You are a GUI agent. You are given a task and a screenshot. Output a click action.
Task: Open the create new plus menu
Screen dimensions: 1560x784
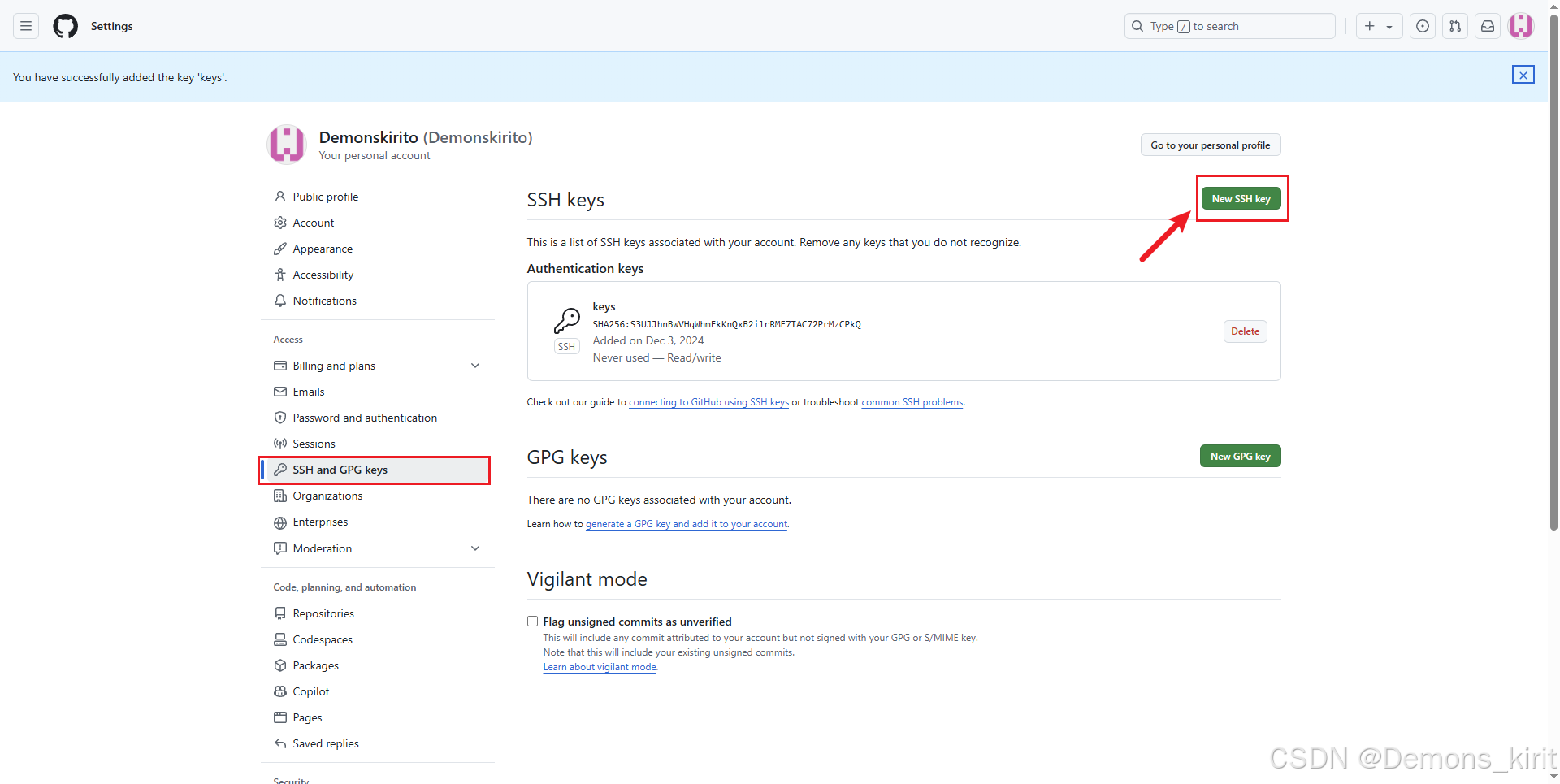coord(1379,26)
